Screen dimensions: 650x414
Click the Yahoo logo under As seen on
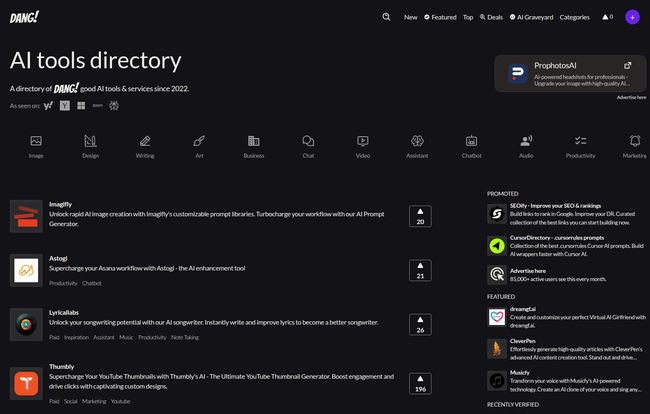(48, 105)
